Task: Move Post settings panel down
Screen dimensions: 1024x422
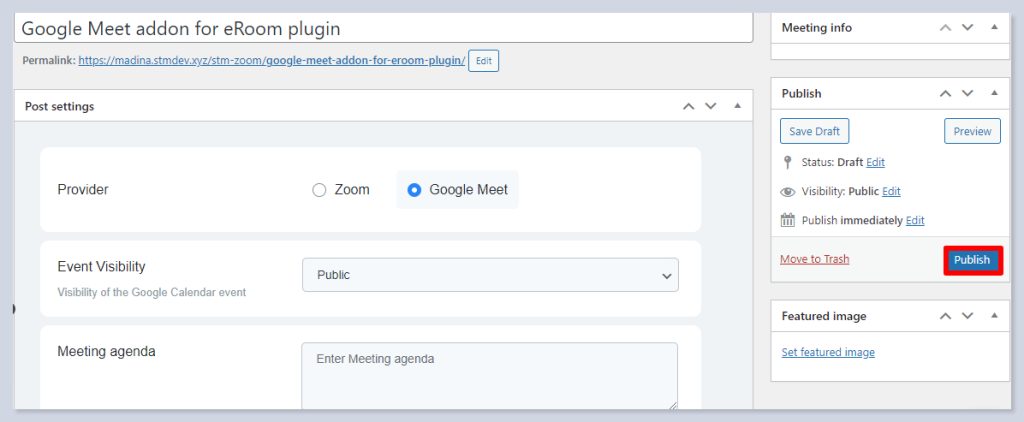Action: pos(710,106)
